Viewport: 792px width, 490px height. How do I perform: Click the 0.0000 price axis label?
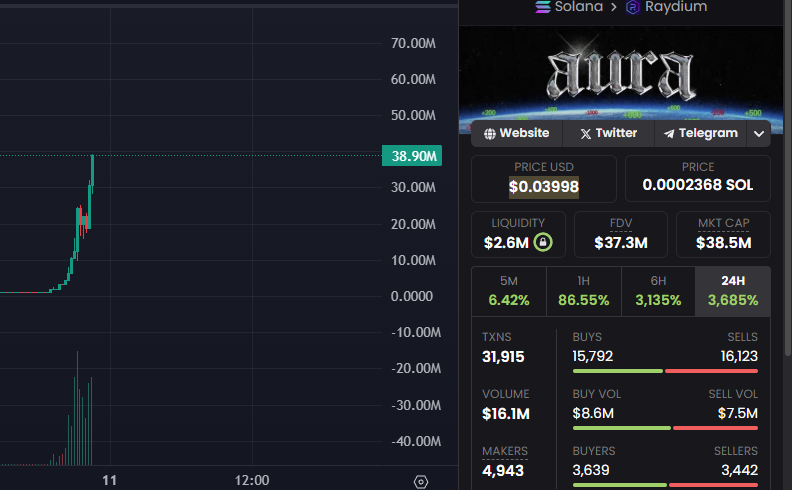point(412,297)
